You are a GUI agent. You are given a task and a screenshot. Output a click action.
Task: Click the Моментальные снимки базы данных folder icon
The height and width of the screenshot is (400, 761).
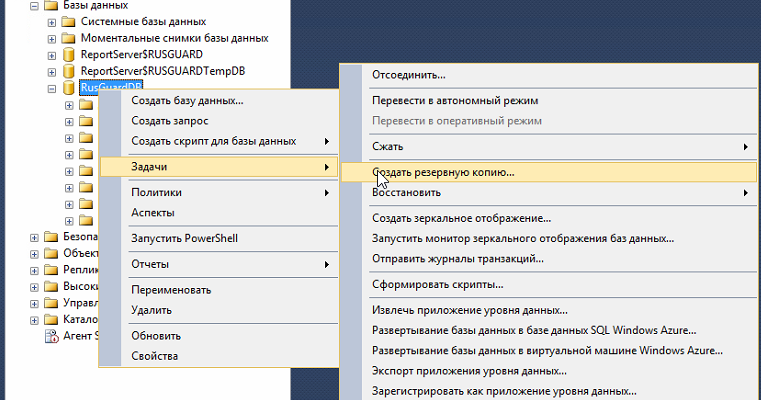click(69, 38)
